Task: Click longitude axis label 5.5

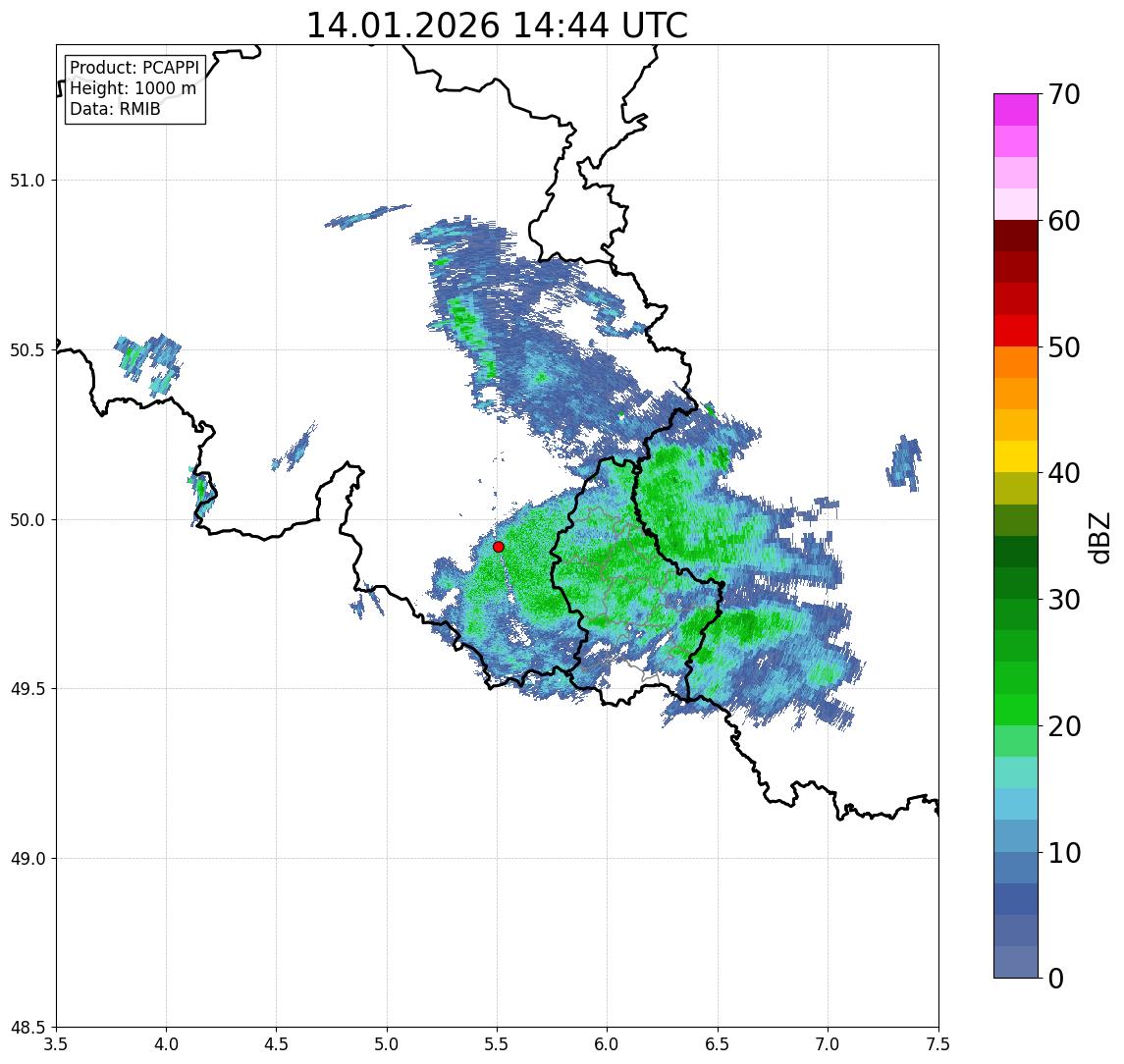Action: coord(497,1044)
